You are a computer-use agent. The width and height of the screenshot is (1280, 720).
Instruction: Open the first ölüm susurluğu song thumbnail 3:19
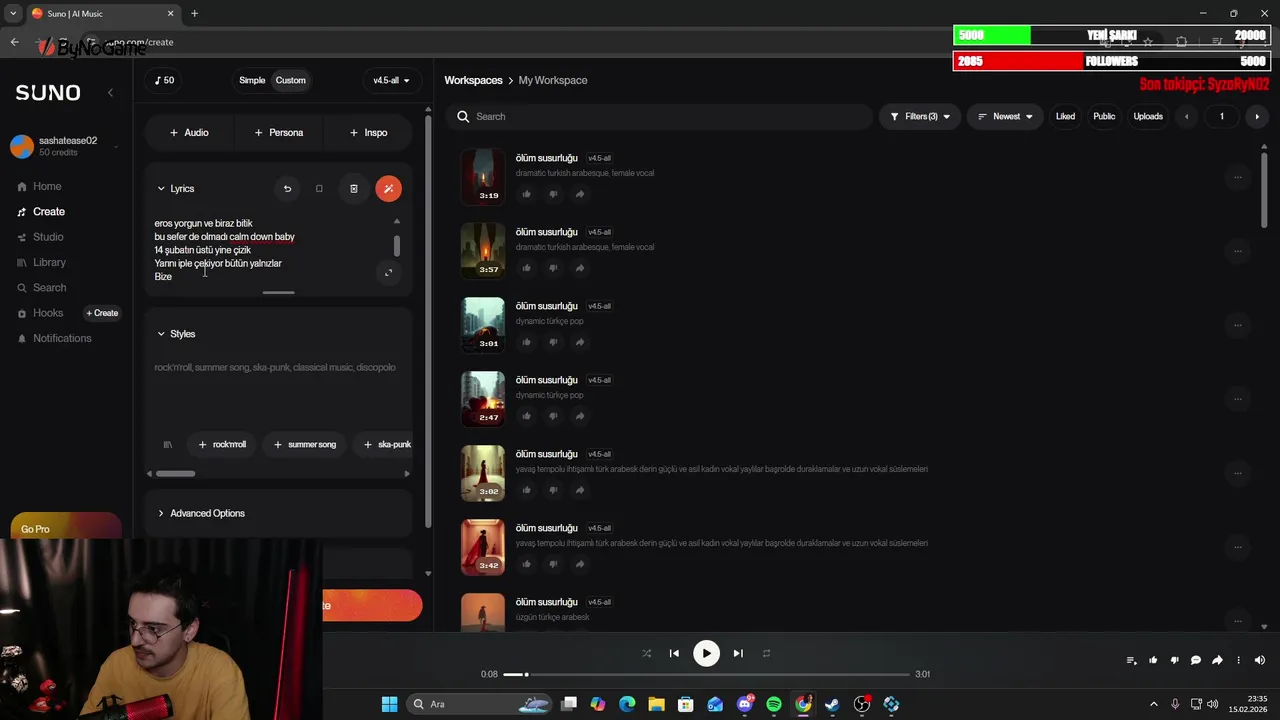tap(483, 176)
